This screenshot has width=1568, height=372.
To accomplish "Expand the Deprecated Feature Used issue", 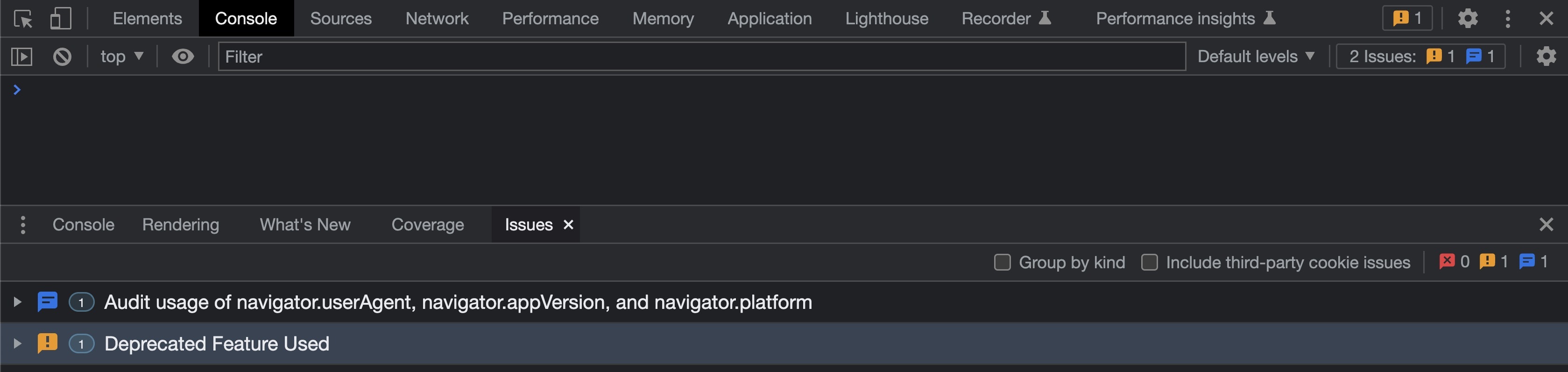I will click(x=17, y=344).
